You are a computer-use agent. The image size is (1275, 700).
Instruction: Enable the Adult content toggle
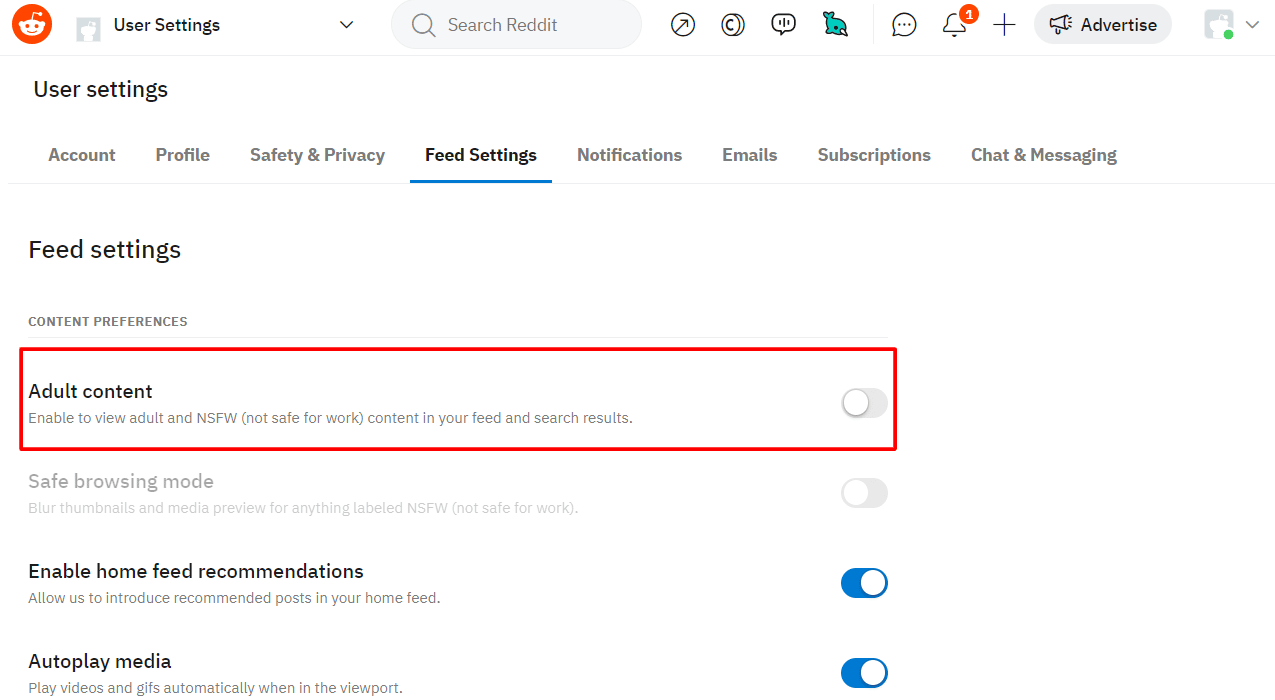coord(864,403)
